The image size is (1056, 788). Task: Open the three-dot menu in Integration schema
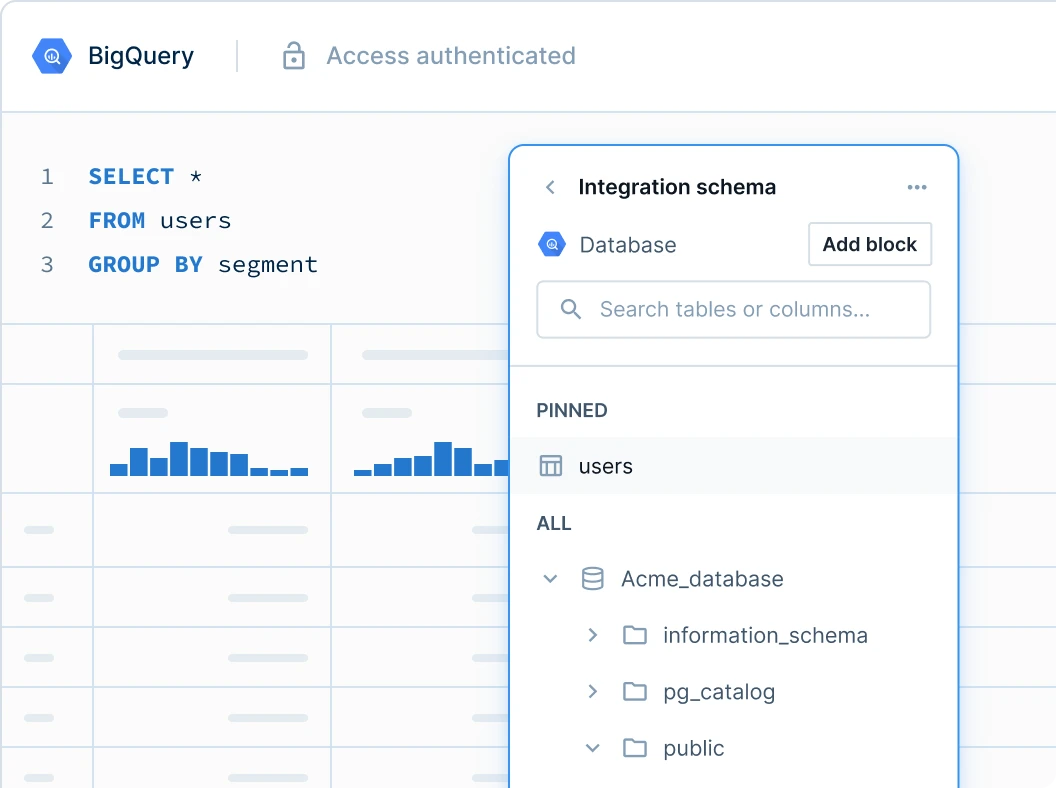click(x=917, y=187)
